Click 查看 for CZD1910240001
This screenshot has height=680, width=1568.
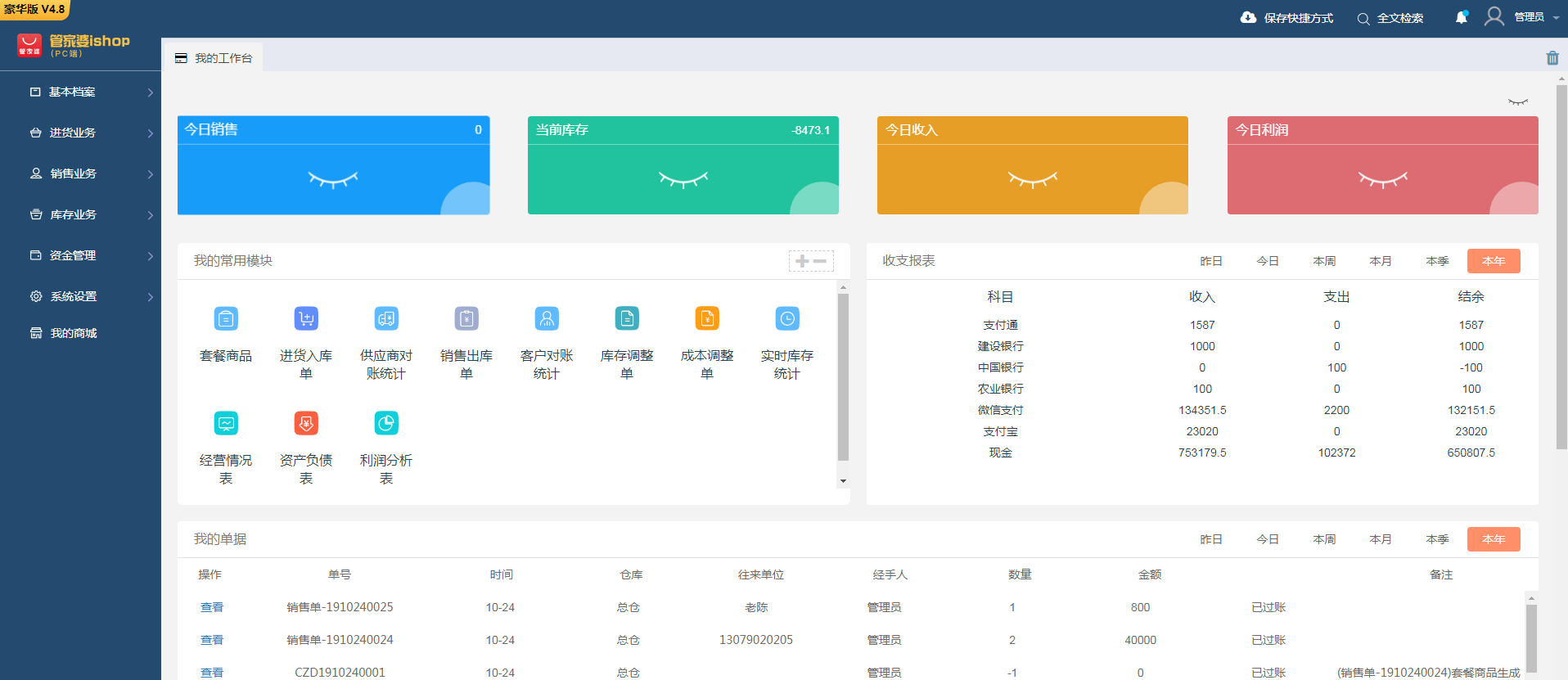212,673
